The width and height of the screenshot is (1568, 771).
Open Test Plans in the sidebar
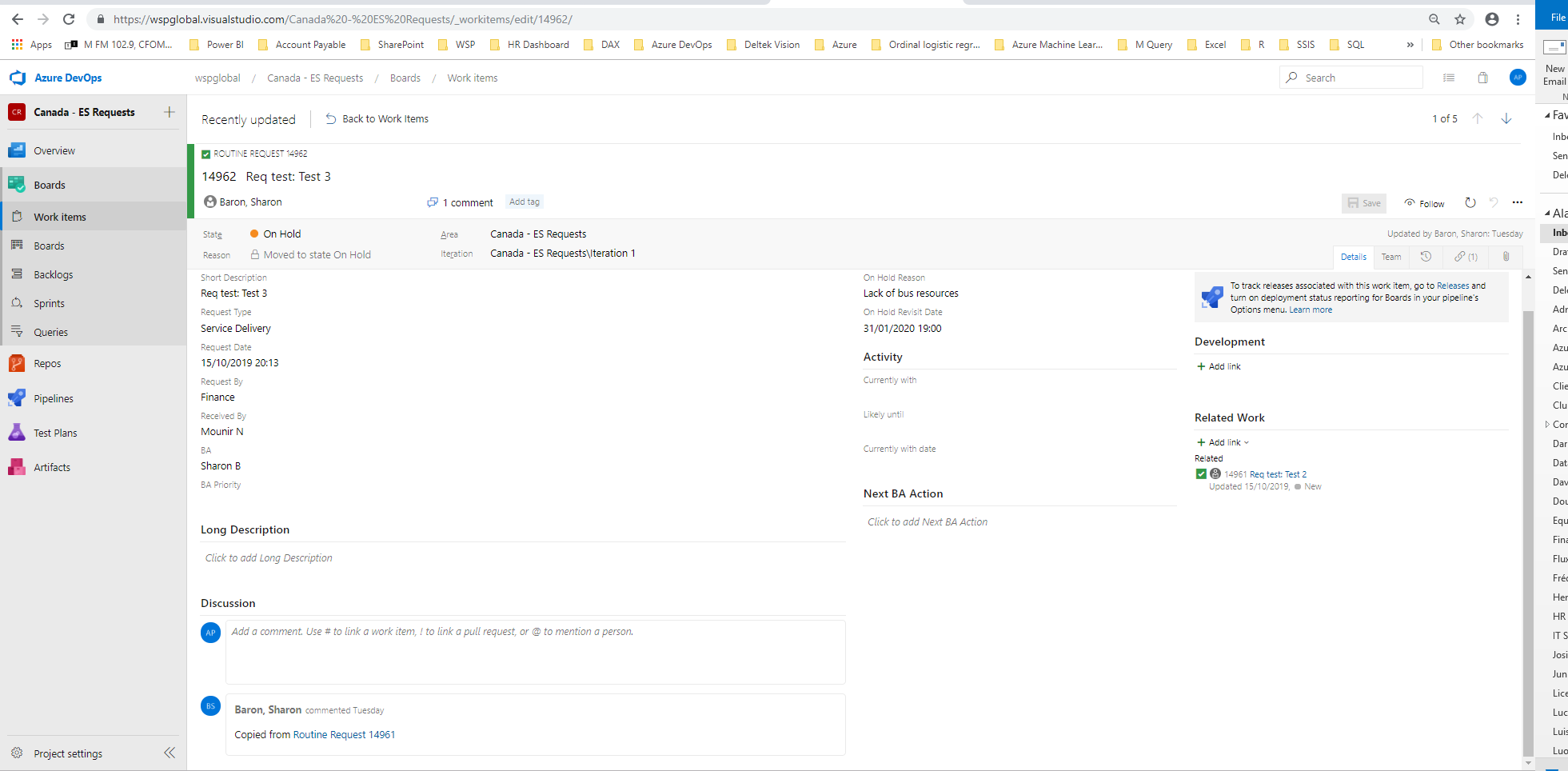click(55, 433)
